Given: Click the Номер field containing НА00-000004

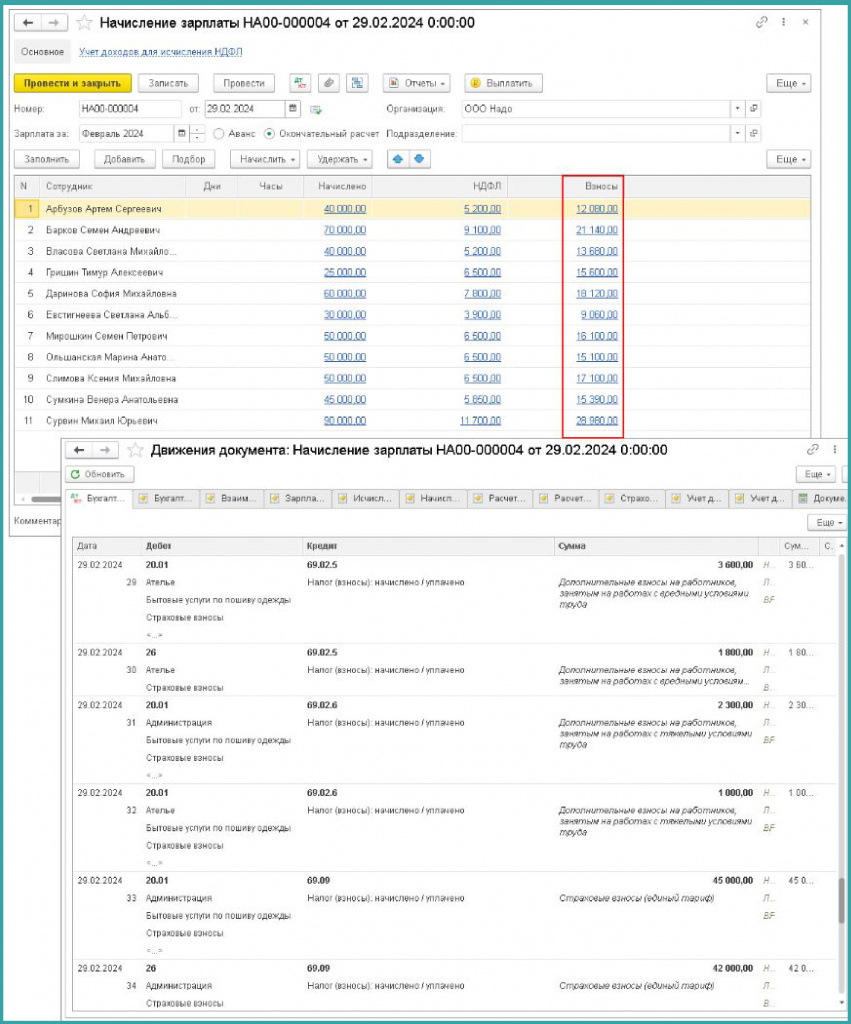Looking at the screenshot, I should coord(130,108).
